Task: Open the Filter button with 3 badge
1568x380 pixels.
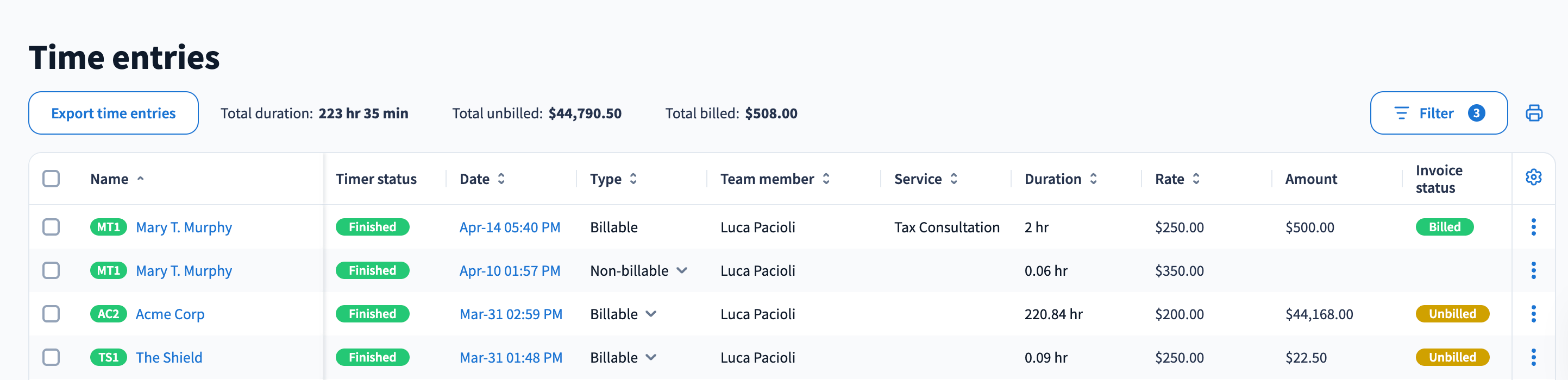Action: [1438, 113]
